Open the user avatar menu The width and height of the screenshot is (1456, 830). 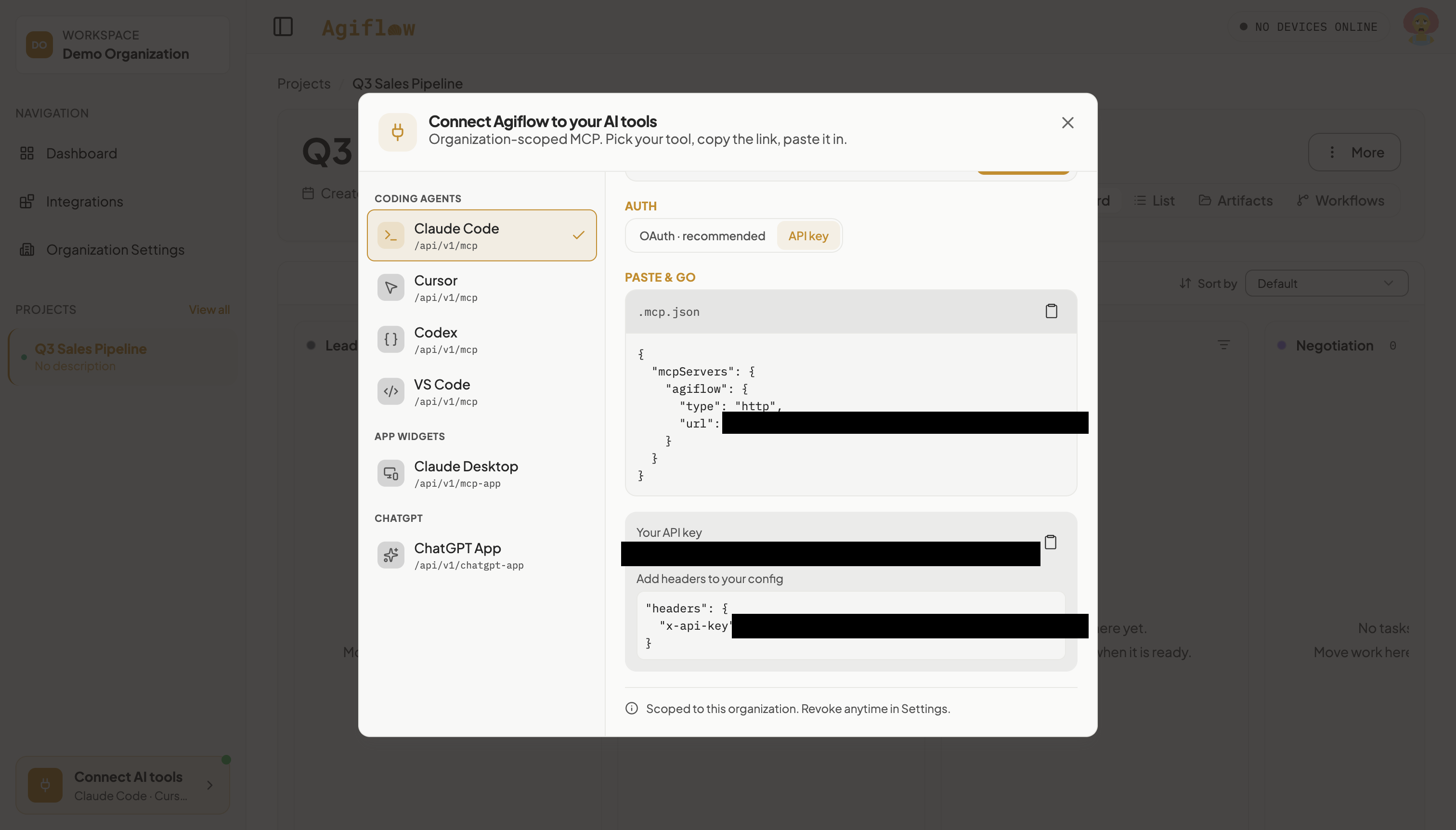point(1421,26)
